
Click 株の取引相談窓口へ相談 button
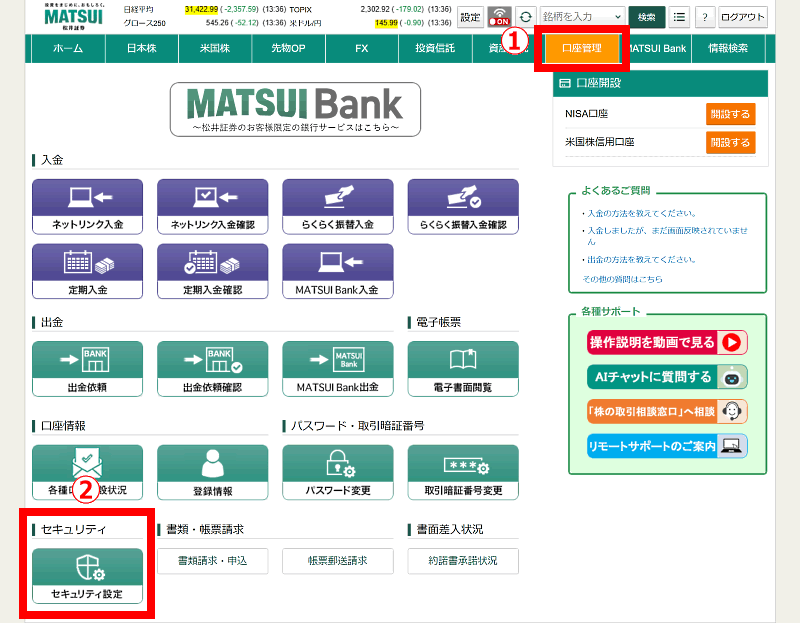point(667,411)
